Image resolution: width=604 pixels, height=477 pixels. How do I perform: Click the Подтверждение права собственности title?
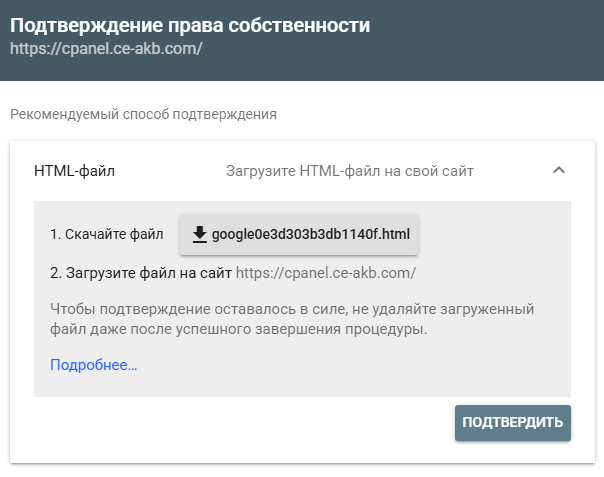point(190,26)
